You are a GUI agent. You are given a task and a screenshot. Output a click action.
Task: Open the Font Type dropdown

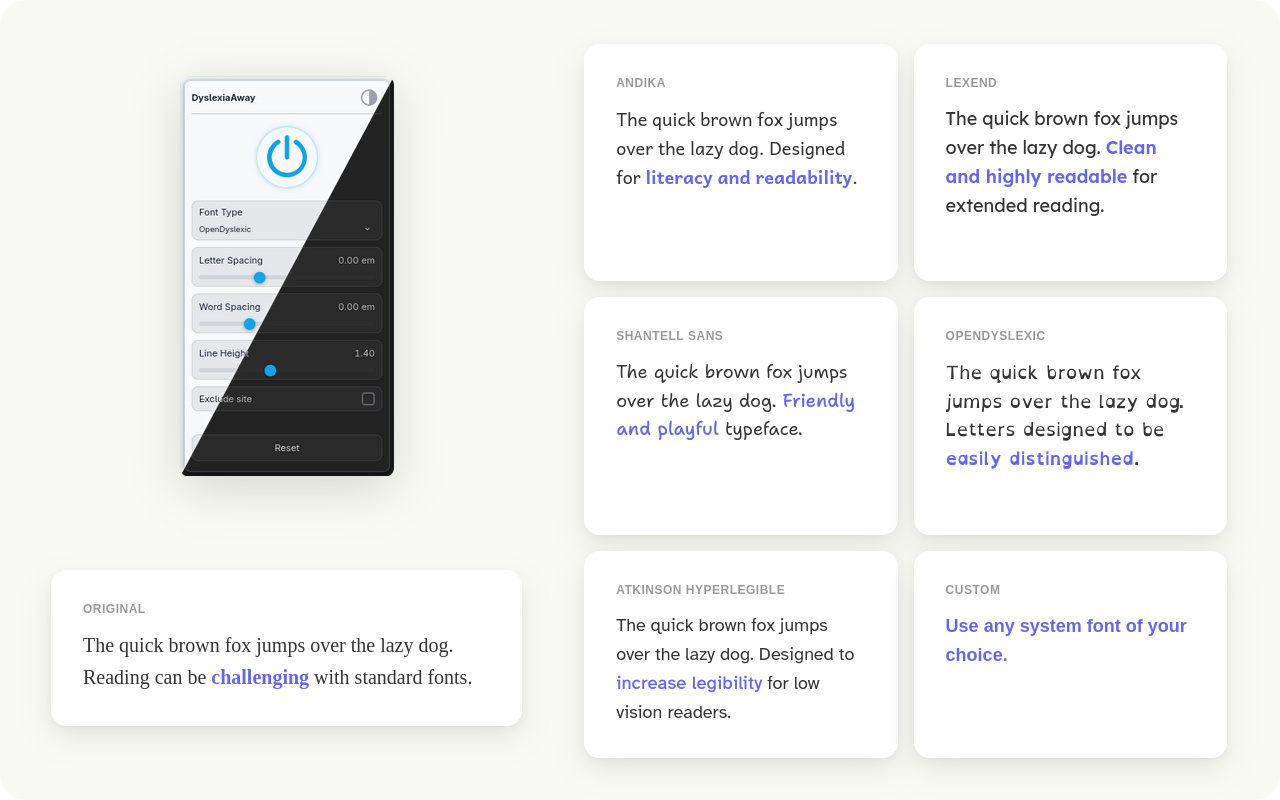(287, 220)
